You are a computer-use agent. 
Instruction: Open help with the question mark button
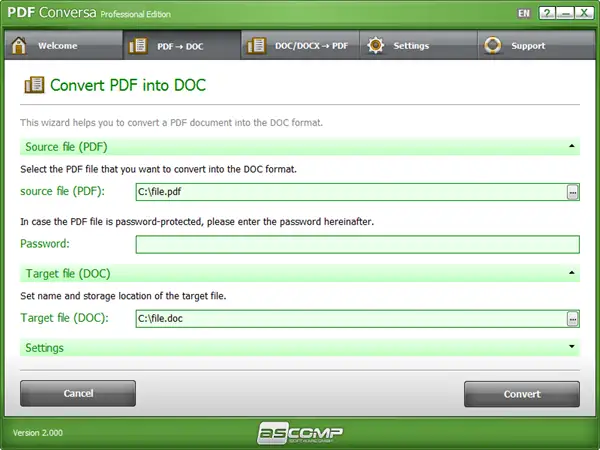(547, 13)
